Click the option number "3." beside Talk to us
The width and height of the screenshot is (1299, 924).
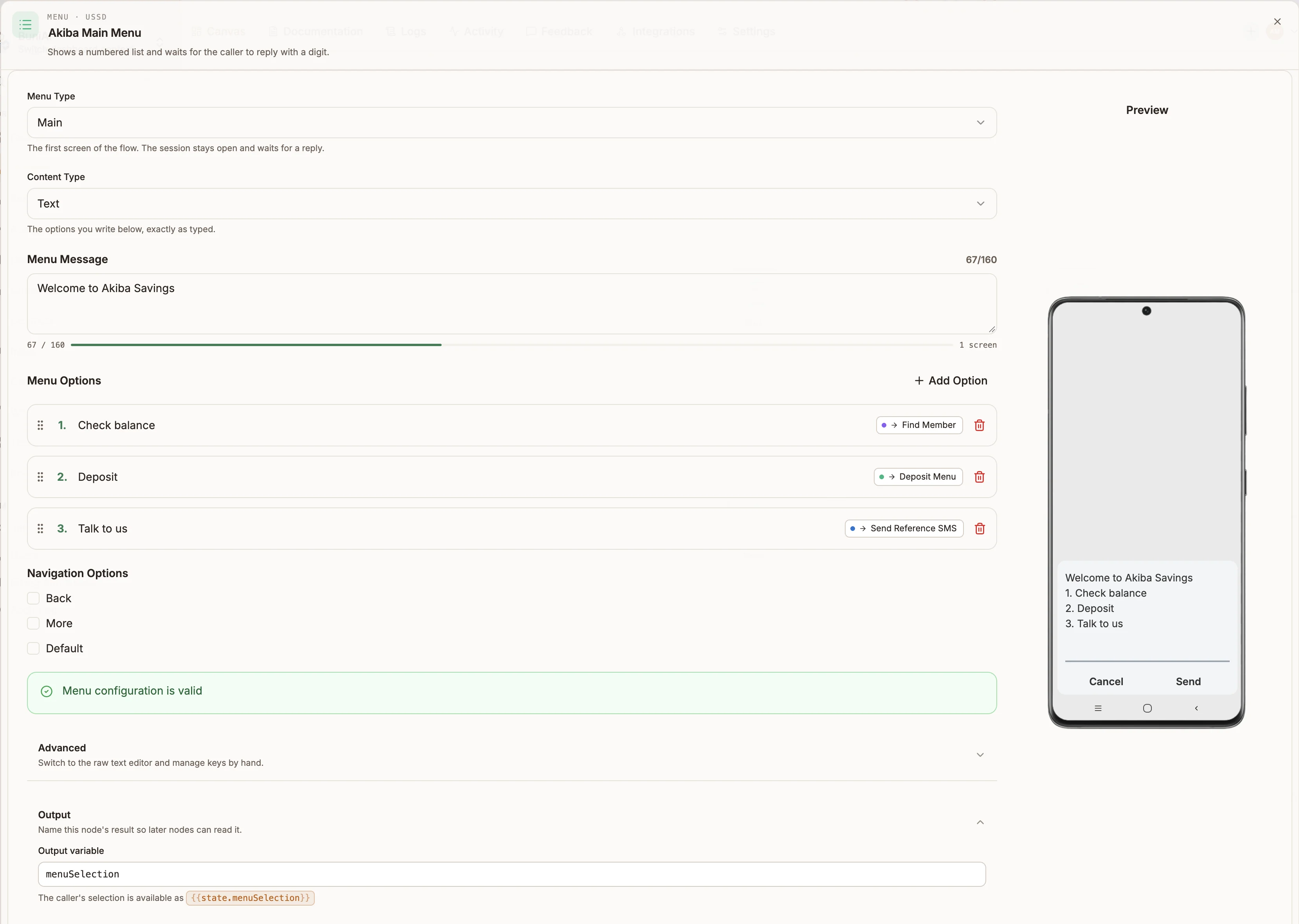pyautogui.click(x=62, y=529)
